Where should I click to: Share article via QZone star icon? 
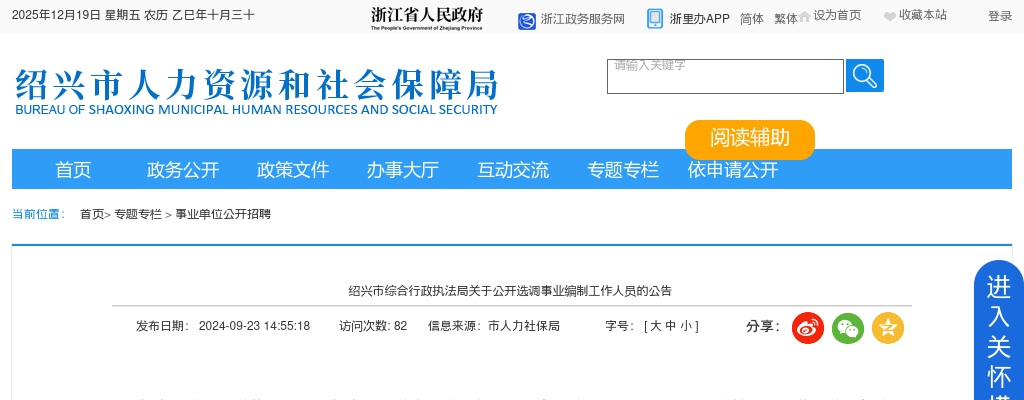(x=888, y=328)
